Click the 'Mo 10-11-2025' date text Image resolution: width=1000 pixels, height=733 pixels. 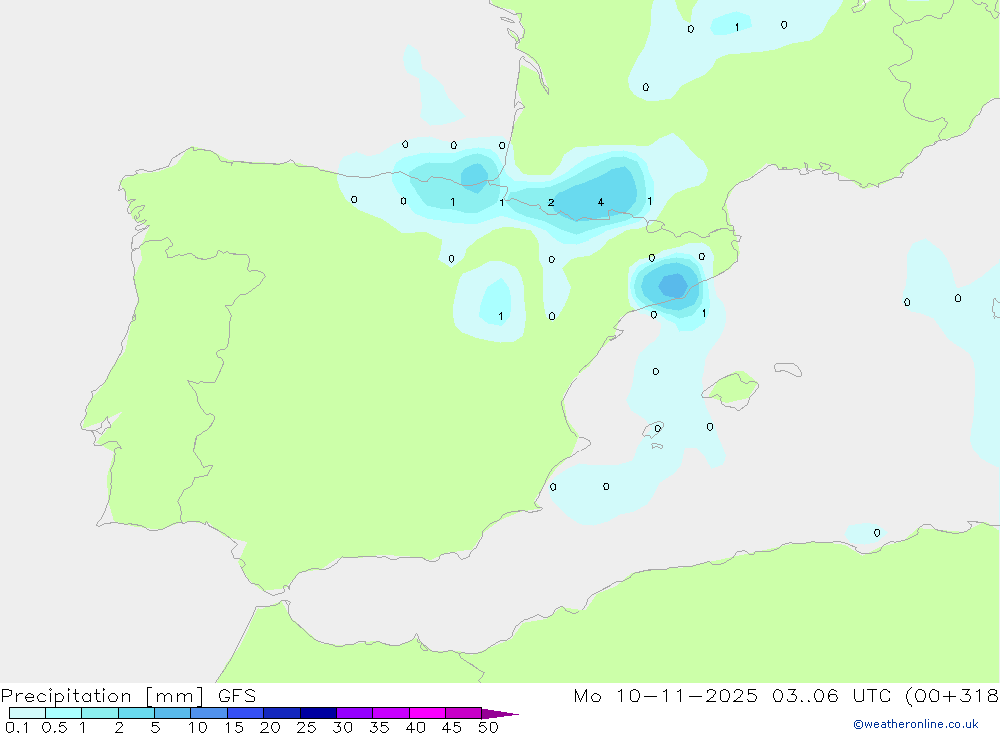[x=665, y=696]
